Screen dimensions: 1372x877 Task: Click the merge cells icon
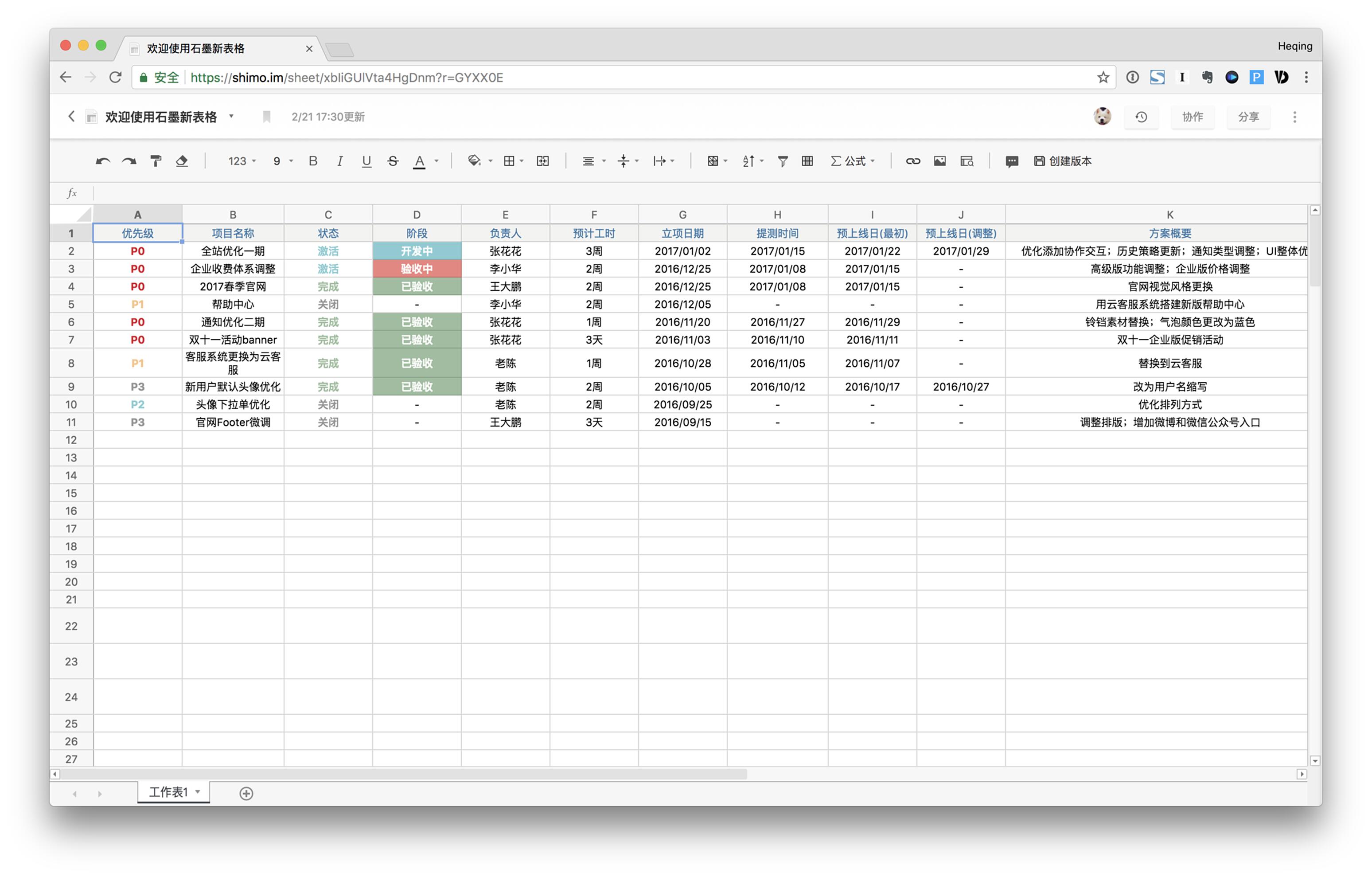542,161
